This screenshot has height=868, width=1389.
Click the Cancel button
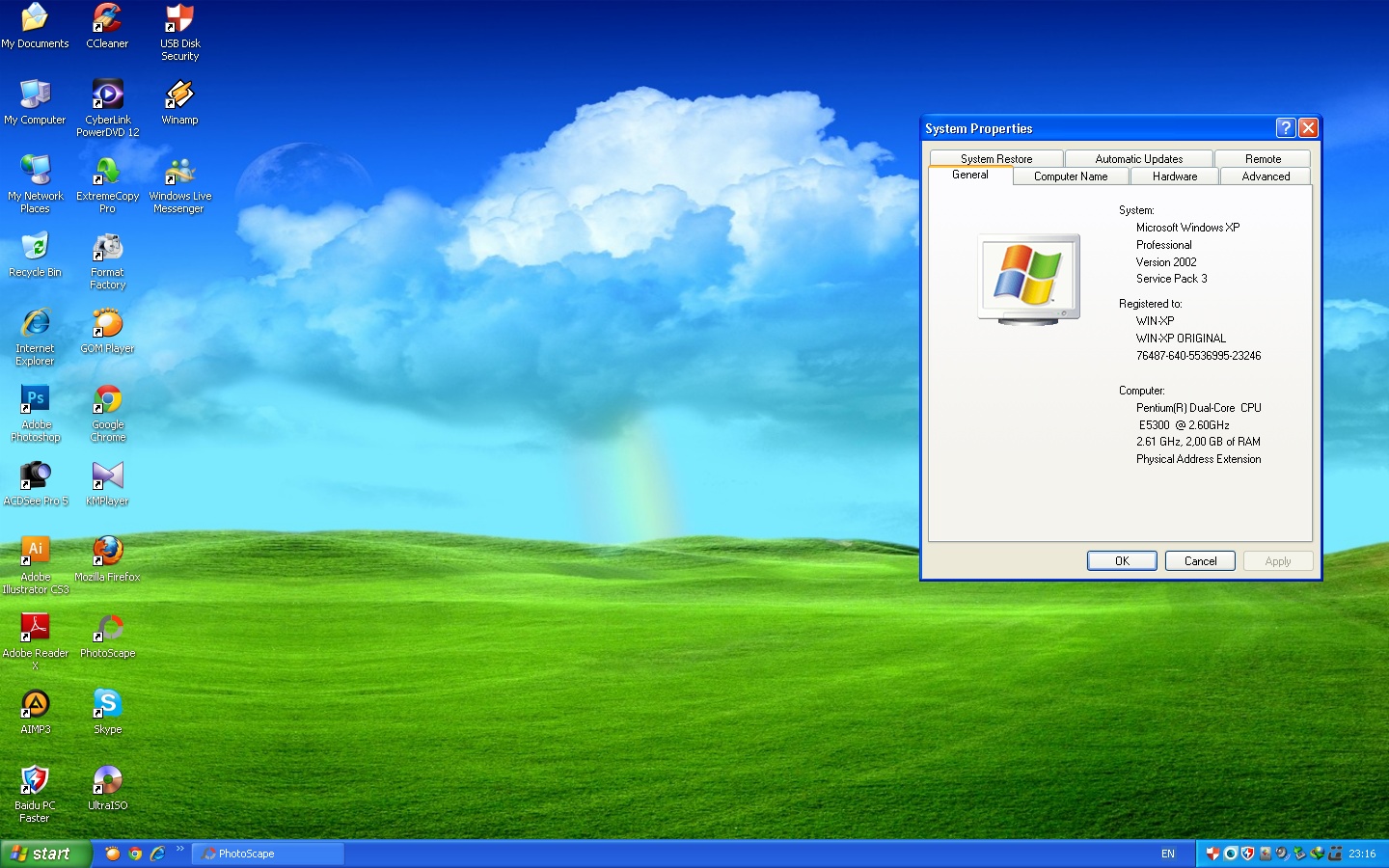click(x=1200, y=560)
